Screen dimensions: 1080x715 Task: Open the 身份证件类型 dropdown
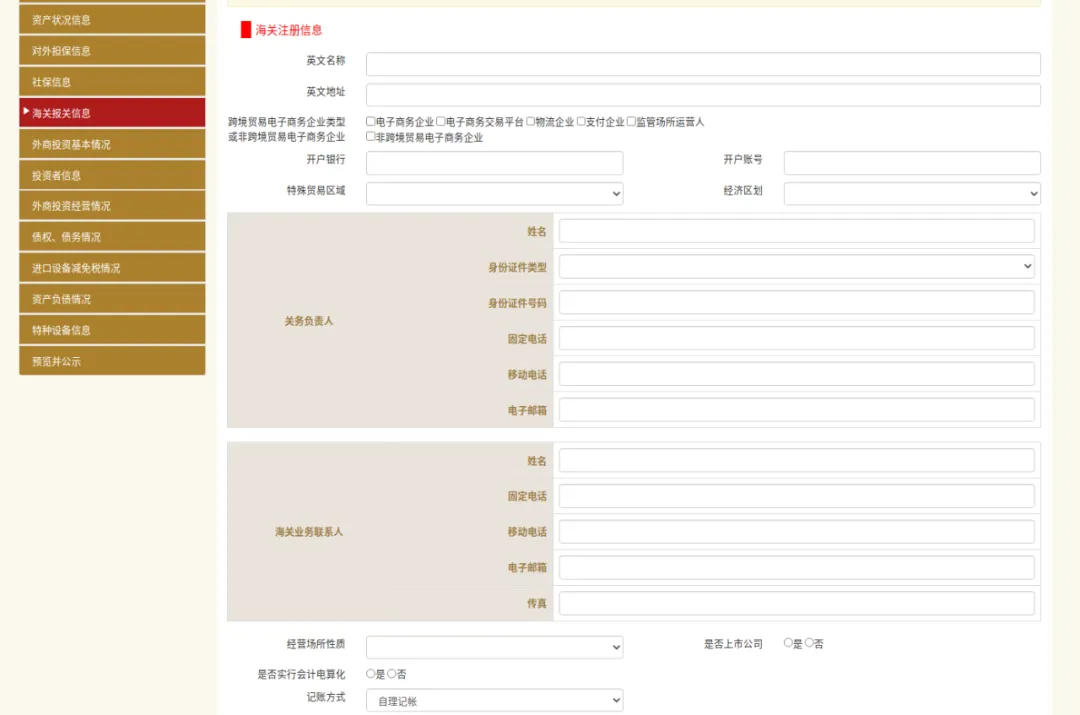coord(797,266)
